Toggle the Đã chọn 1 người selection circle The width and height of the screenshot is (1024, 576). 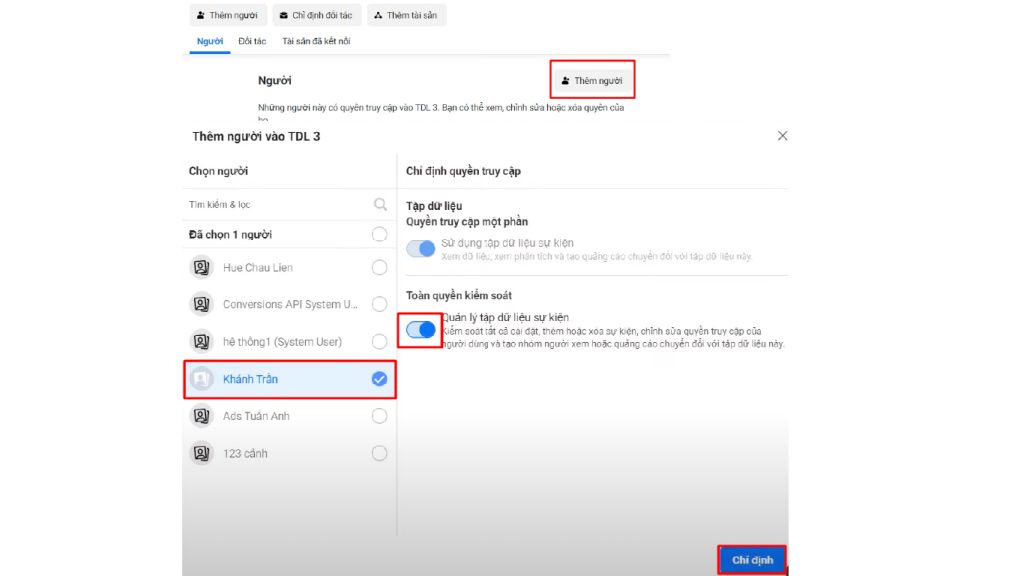coord(379,234)
